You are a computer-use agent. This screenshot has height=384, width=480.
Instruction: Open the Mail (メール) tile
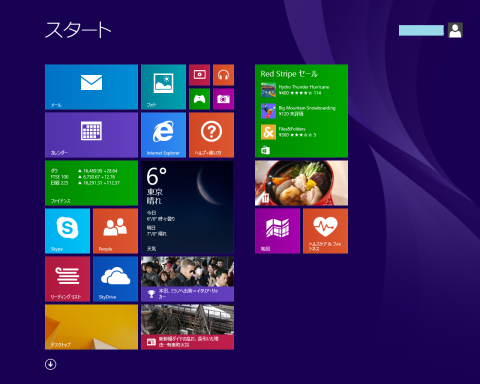tap(91, 87)
